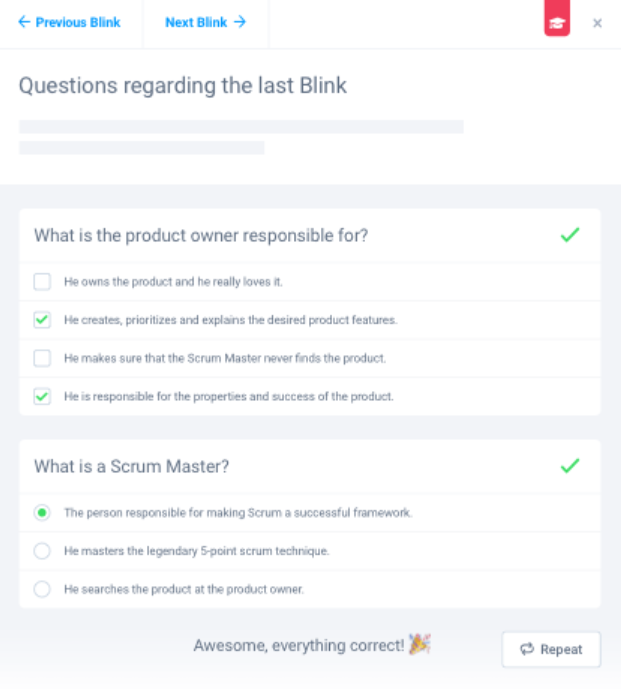Select 'The person responsible for making Scrum' radio
The height and width of the screenshot is (689, 621).
pyautogui.click(x=42, y=513)
